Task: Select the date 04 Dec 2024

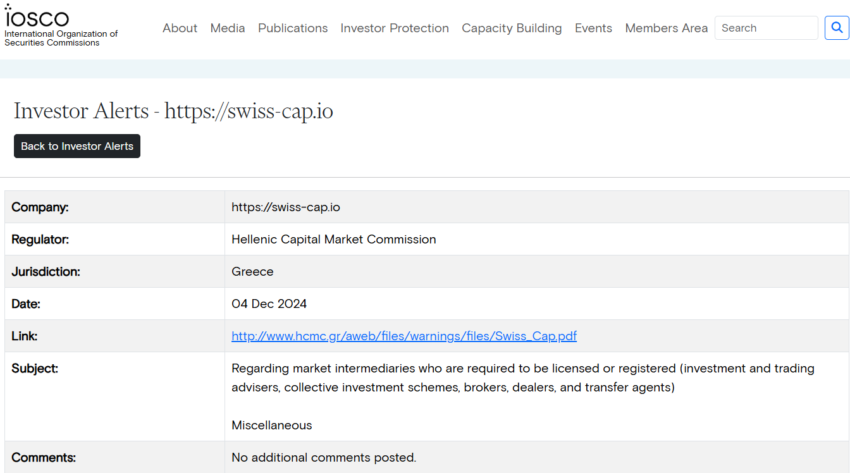Action: 269,304
